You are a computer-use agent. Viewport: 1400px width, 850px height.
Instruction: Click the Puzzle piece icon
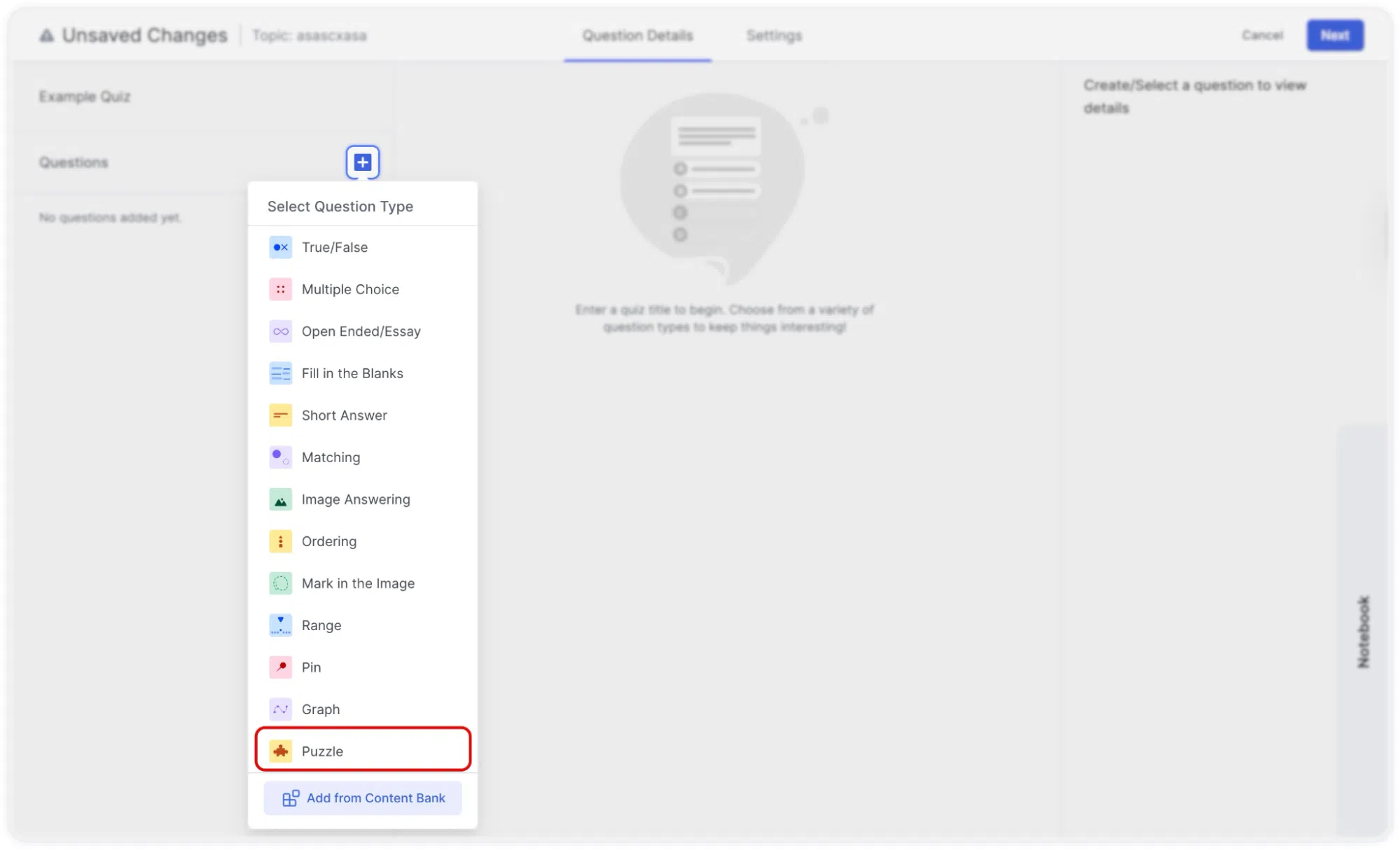click(280, 751)
